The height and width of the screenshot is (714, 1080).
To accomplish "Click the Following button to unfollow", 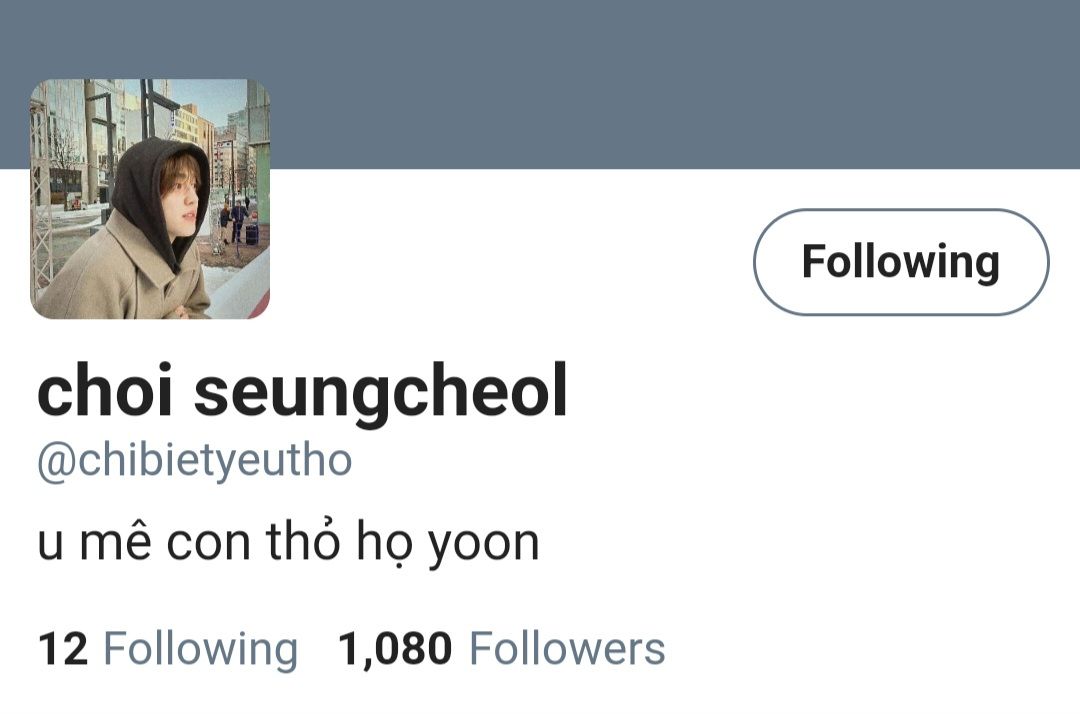I will (901, 262).
